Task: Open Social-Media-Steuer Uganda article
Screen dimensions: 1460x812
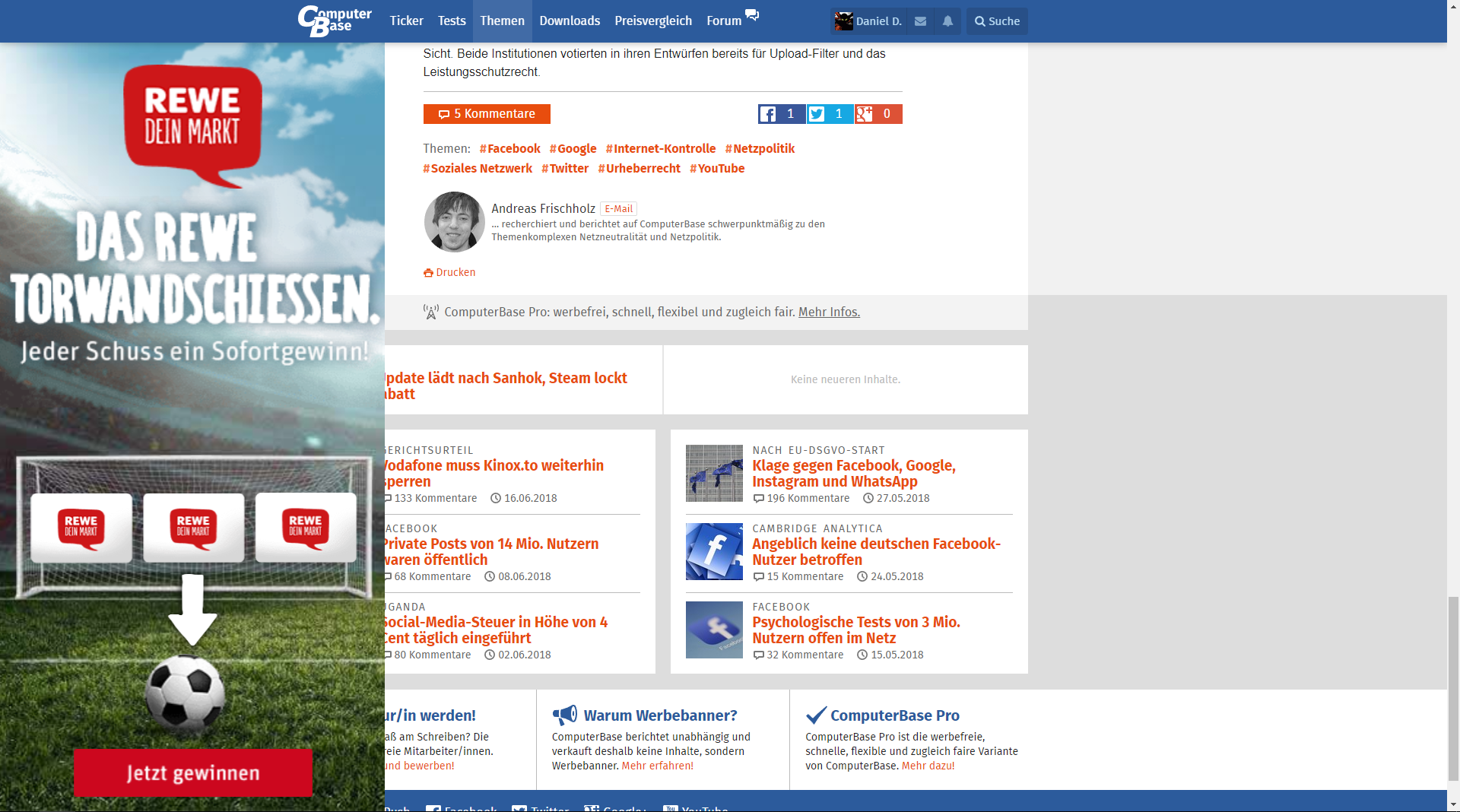Action: (x=495, y=630)
